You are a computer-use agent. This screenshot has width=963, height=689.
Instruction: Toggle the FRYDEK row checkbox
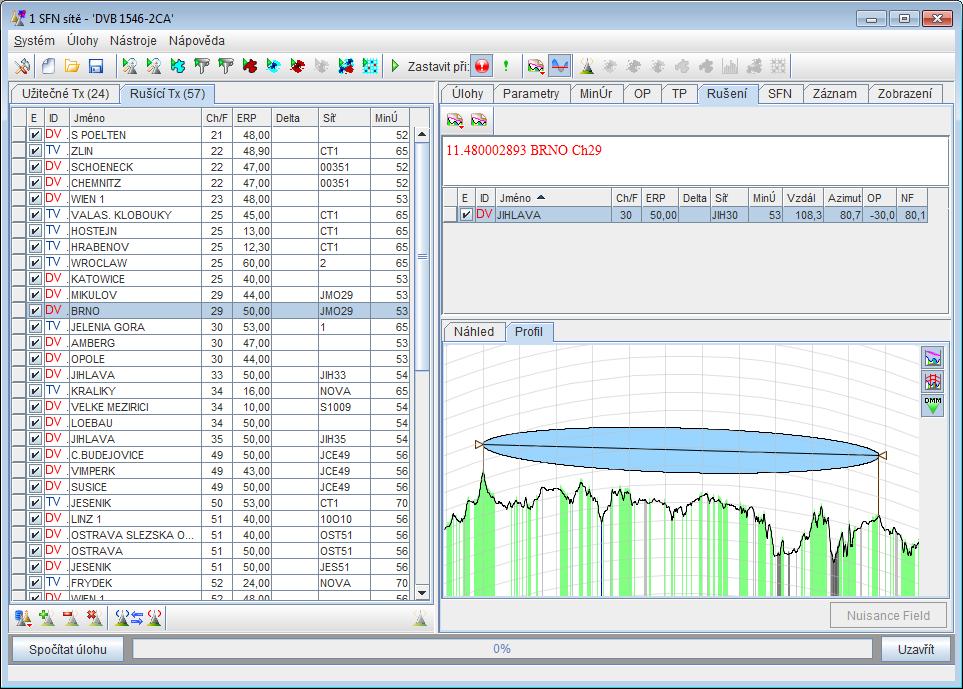[x=35, y=583]
